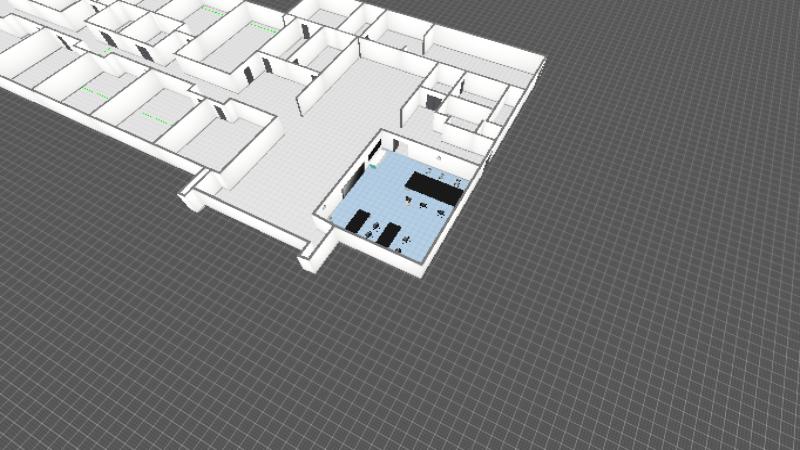The width and height of the screenshot is (800, 450).
Task: Select the second black desk near blue room's bottom
Action: click(x=389, y=235)
